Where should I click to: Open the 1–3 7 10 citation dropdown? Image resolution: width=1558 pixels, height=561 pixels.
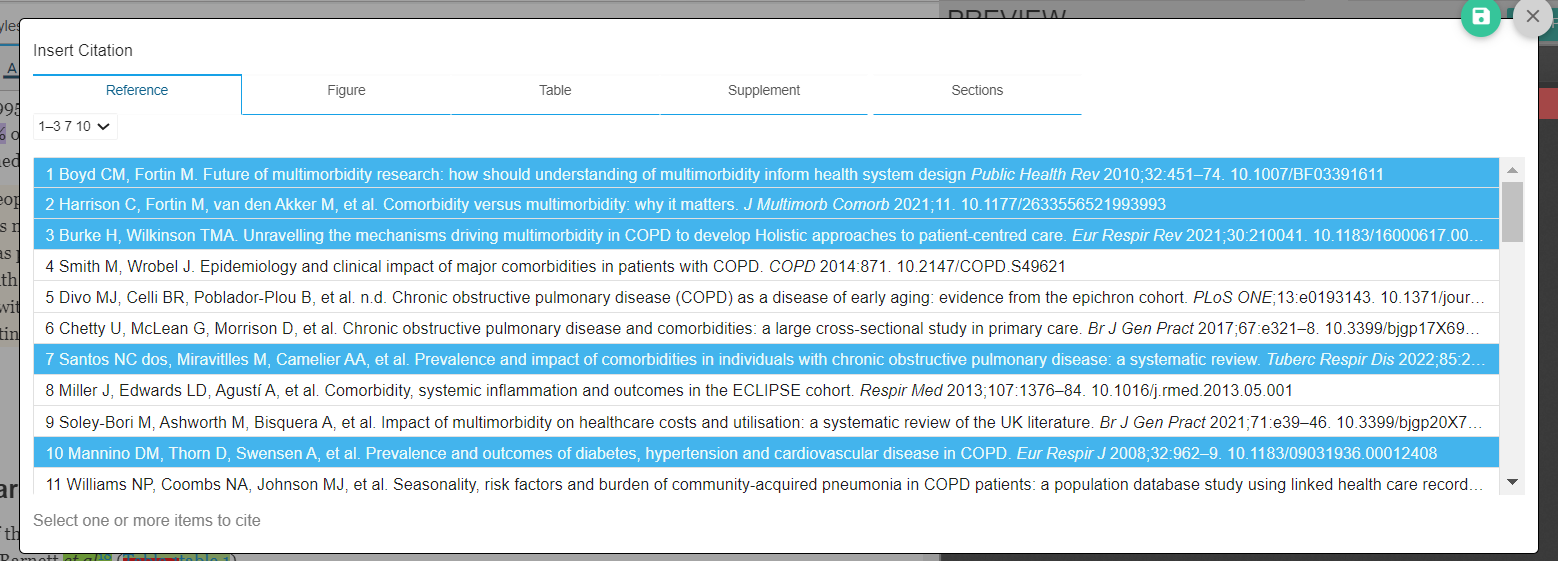tap(76, 127)
